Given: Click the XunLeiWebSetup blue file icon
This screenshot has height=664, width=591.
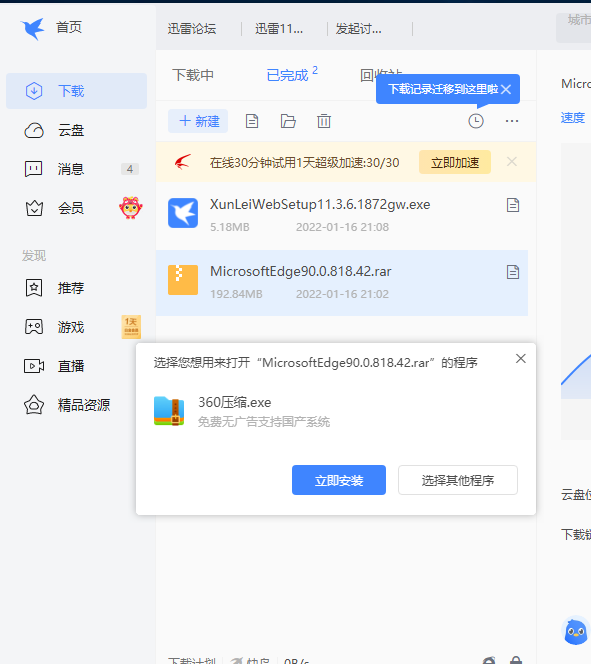Looking at the screenshot, I should [183, 213].
